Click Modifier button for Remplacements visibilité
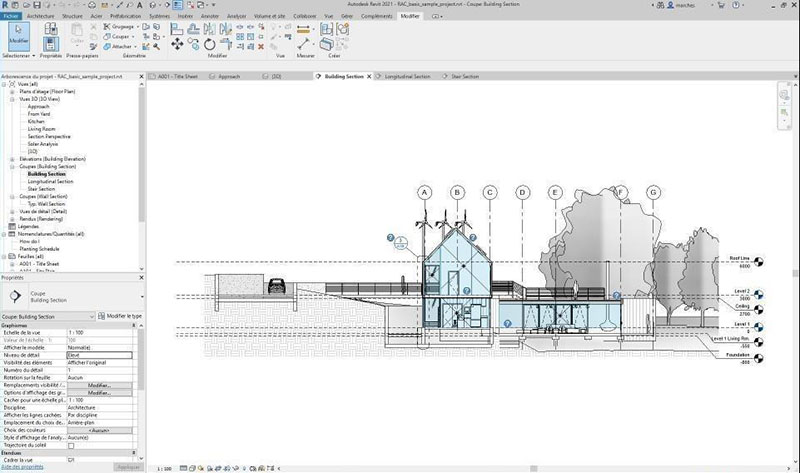800x473 pixels. pos(99,385)
